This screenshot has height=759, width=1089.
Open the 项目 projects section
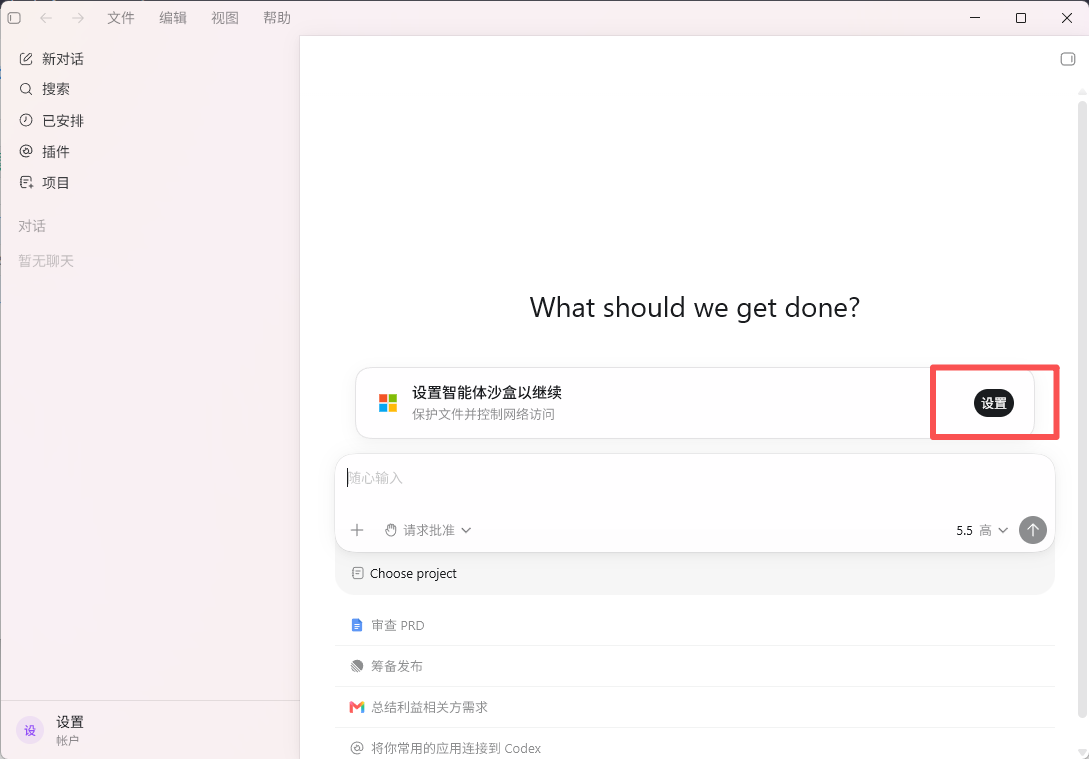pyautogui.click(x=149, y=183)
